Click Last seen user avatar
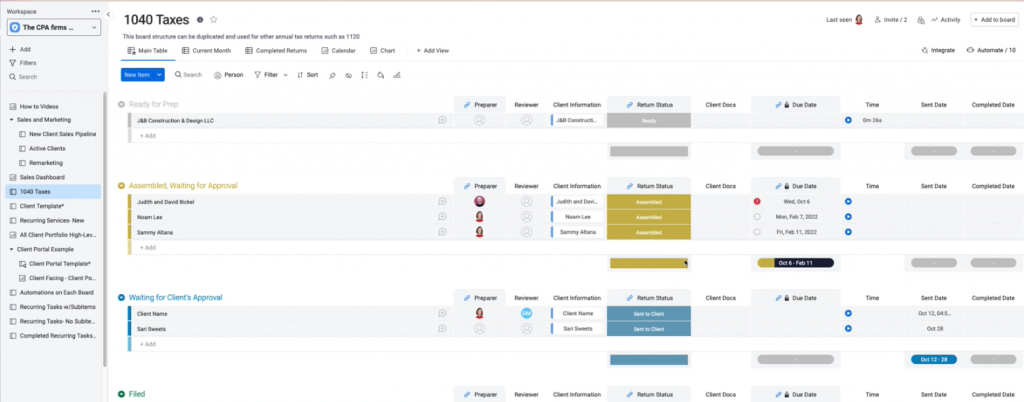 pyautogui.click(x=859, y=20)
